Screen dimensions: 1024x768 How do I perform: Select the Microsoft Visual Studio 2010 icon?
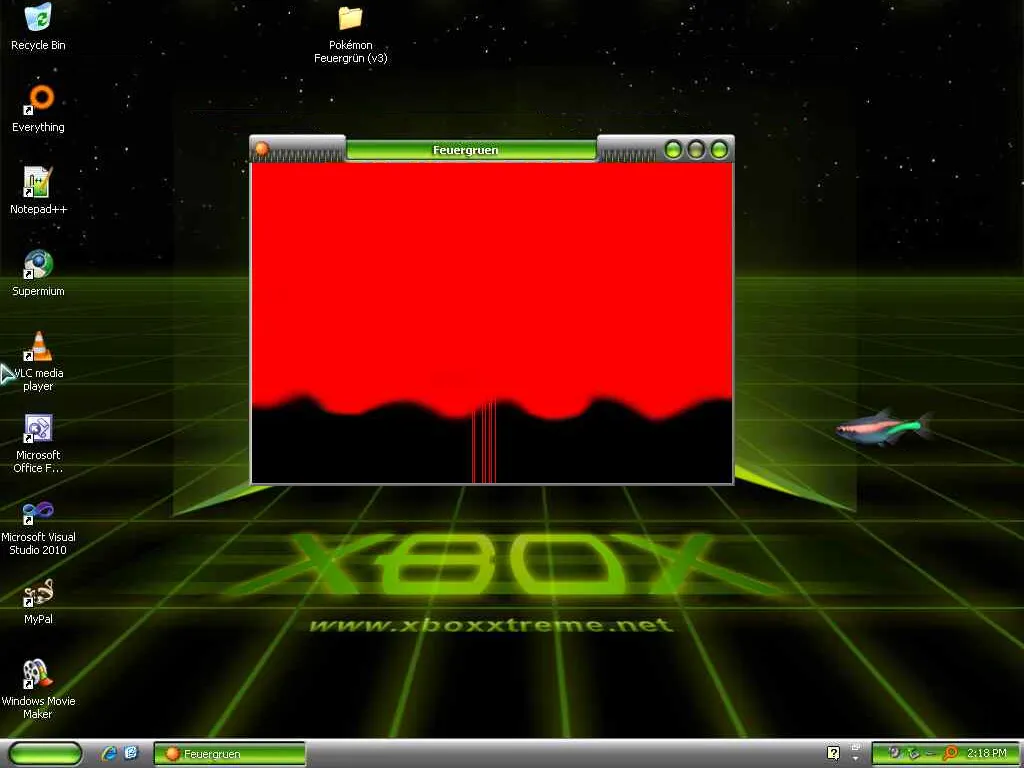[38, 526]
